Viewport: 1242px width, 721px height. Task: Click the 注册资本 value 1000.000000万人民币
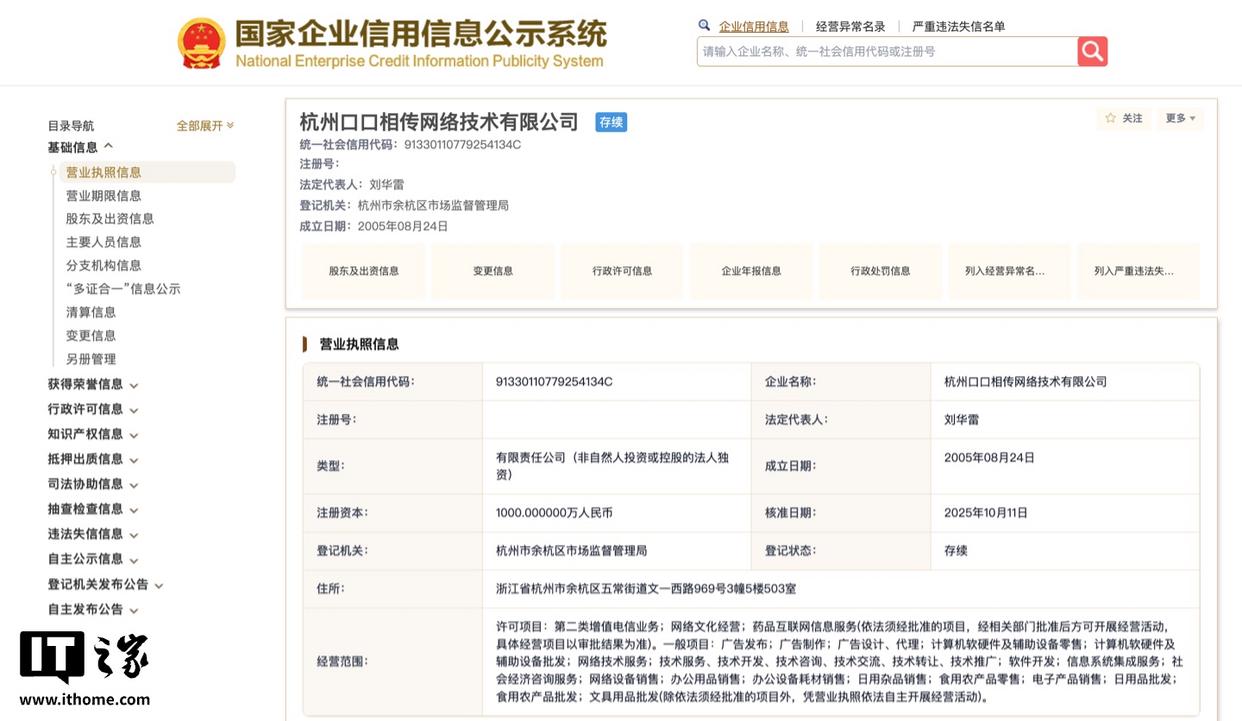(554, 513)
